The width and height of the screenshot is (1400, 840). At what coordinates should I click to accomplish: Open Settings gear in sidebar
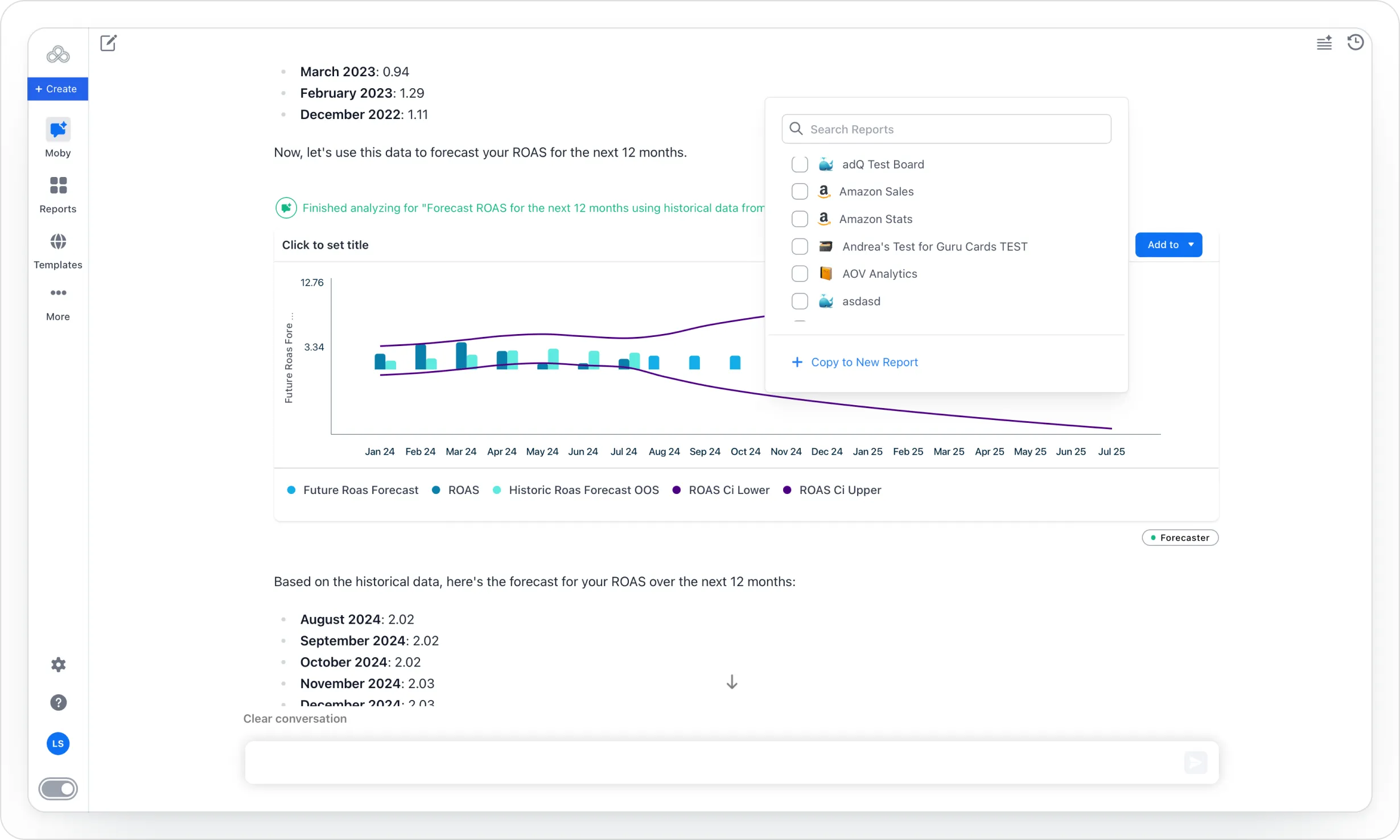pos(58,665)
